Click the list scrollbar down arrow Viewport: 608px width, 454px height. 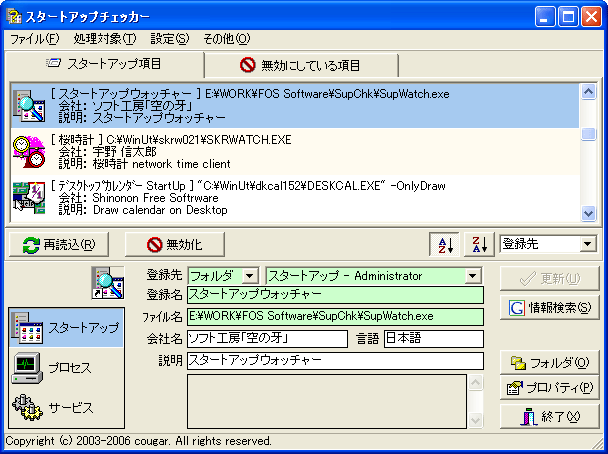[x=588, y=213]
